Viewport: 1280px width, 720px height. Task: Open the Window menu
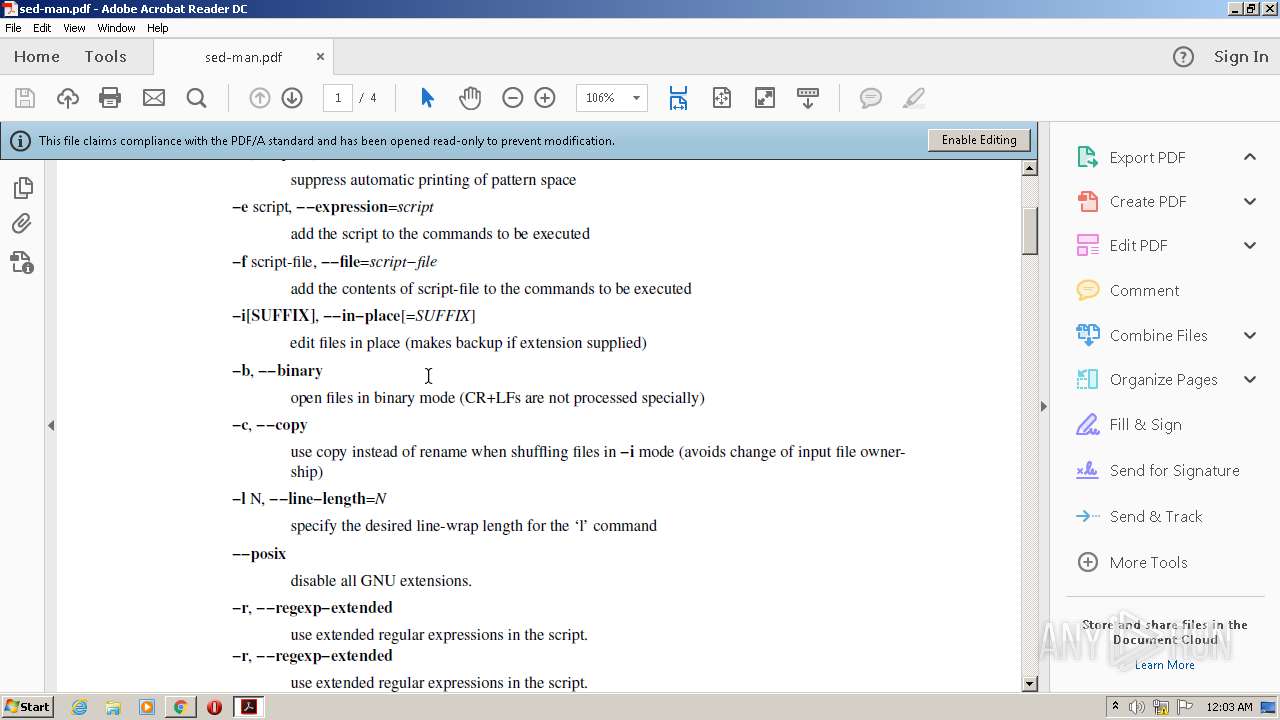[x=116, y=28]
